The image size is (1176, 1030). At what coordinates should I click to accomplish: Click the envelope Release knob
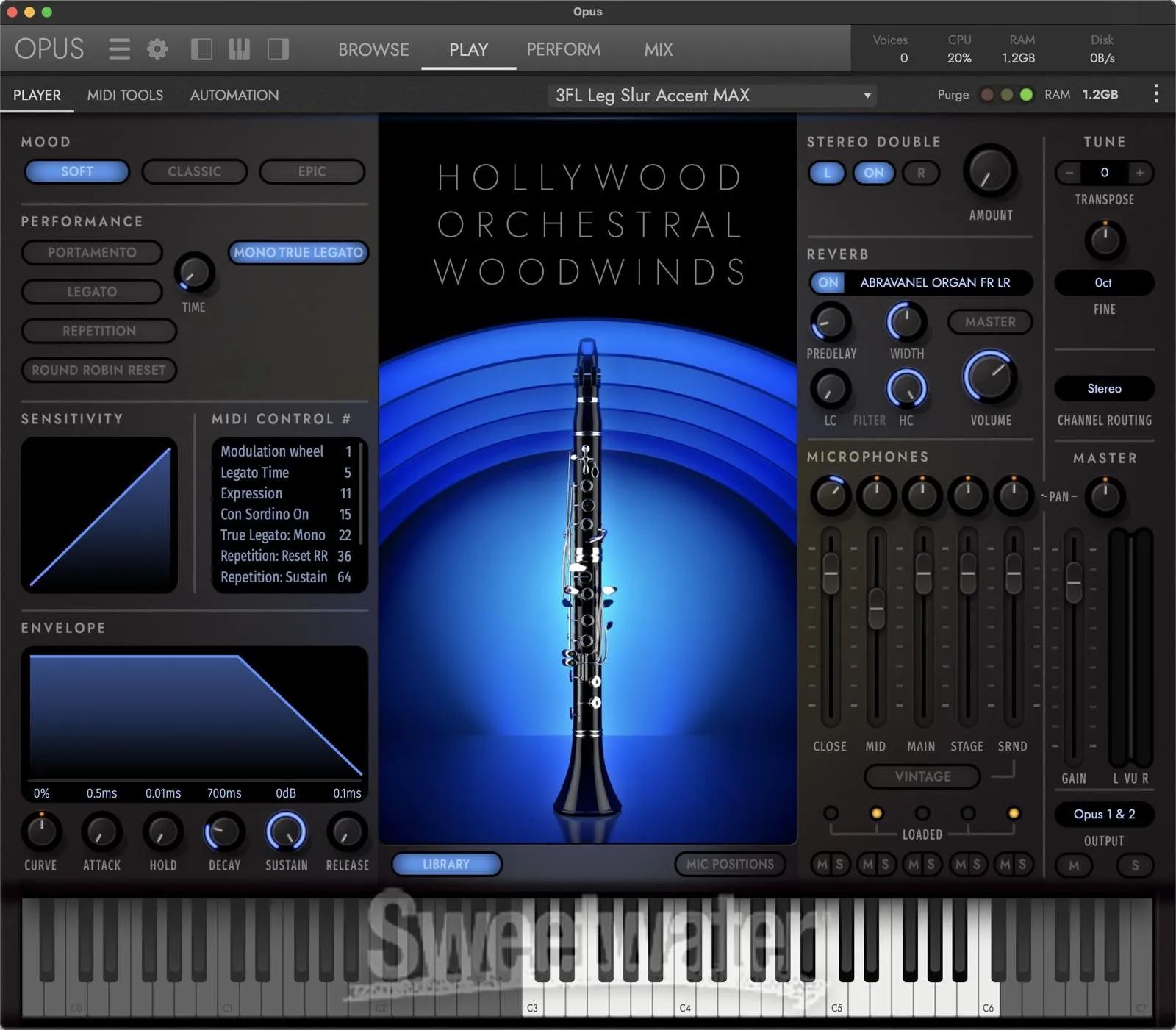pyautogui.click(x=346, y=831)
